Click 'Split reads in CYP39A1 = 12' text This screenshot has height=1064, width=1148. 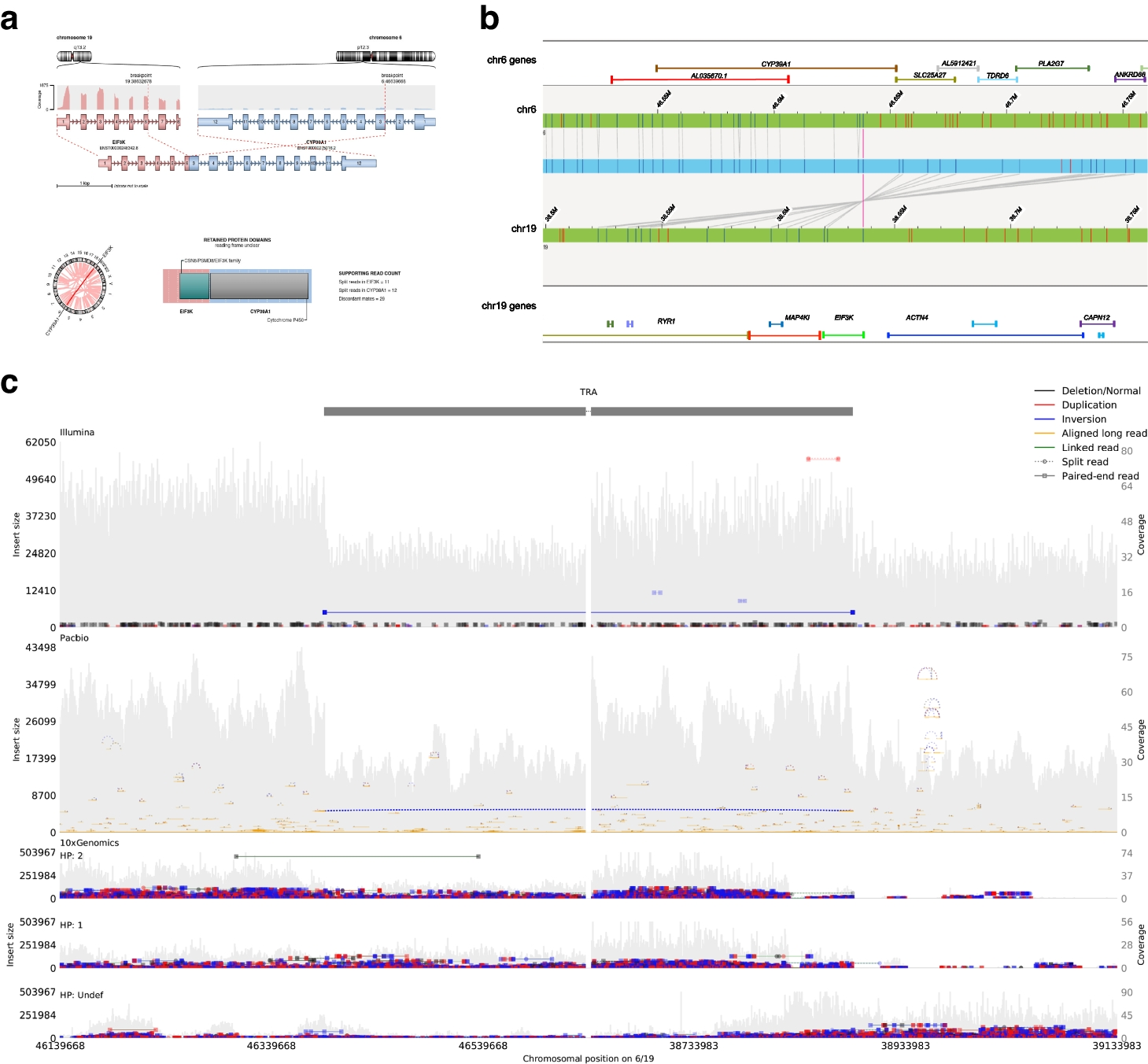(x=367, y=290)
